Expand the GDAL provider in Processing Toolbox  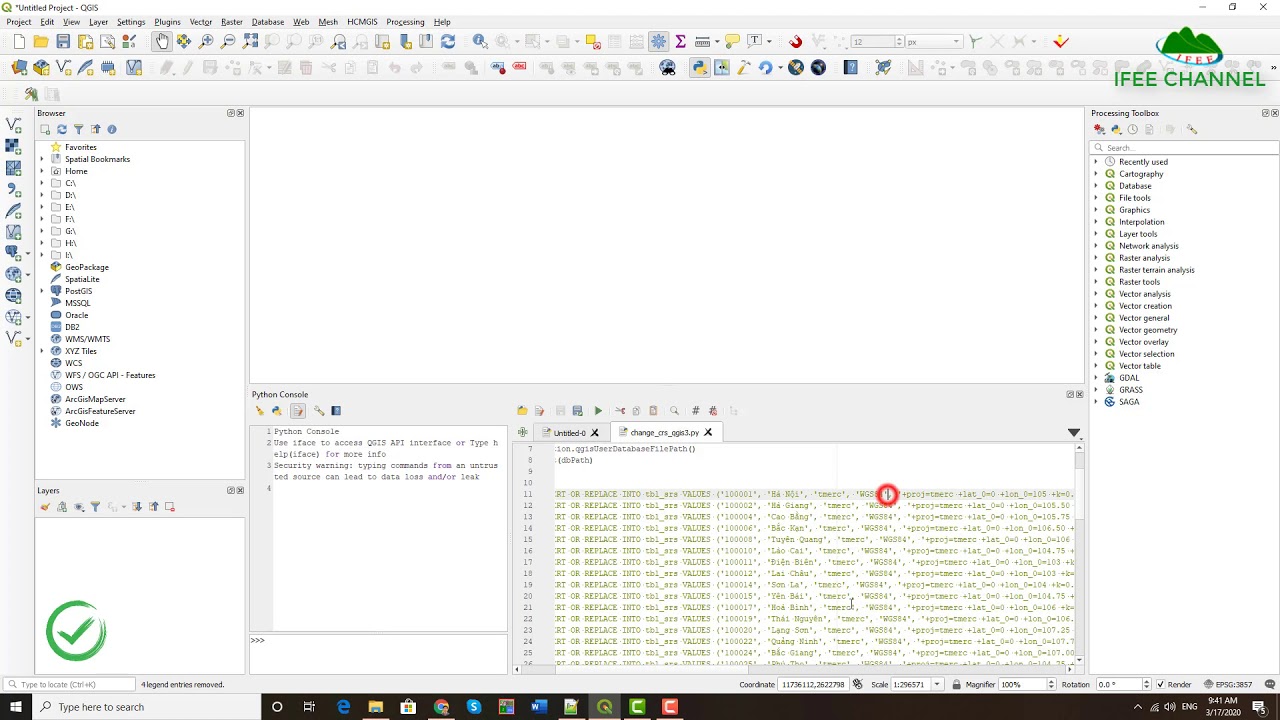pos(1096,378)
